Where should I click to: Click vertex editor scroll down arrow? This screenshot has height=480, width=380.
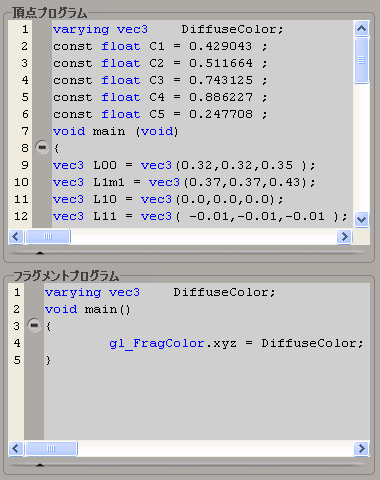tap(361, 219)
